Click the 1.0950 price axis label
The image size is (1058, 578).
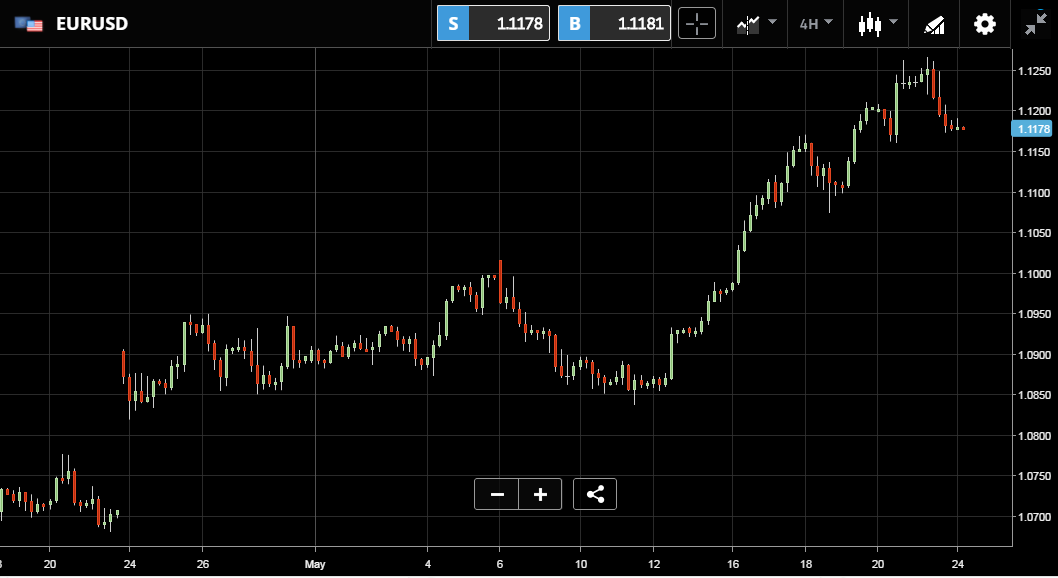(x=1034, y=314)
